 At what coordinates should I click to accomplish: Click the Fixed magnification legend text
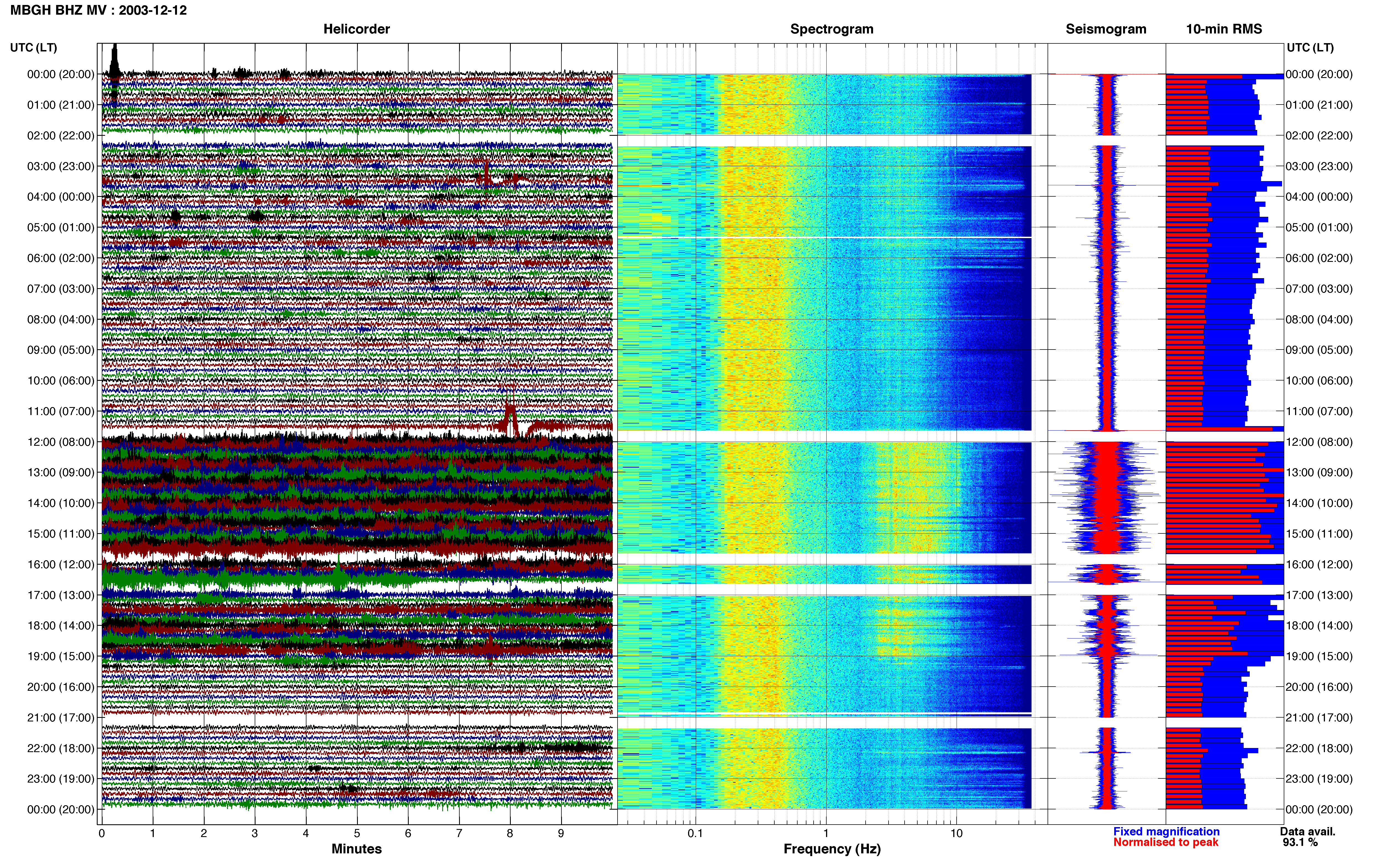[x=1166, y=831]
